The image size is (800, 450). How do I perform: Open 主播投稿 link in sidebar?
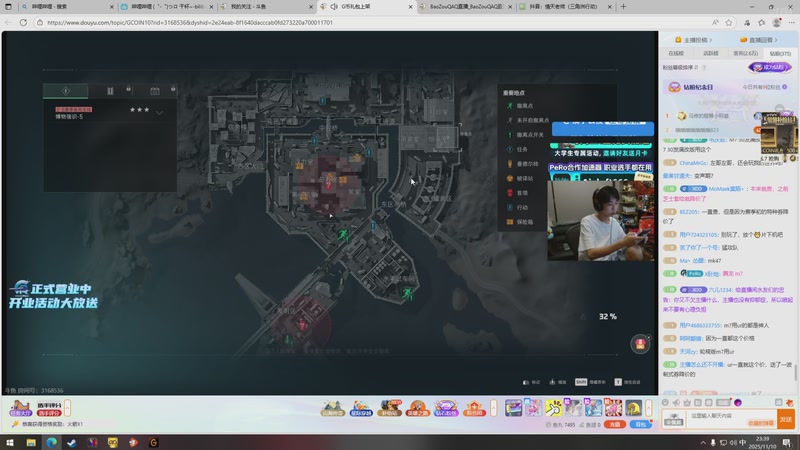tap(694, 40)
